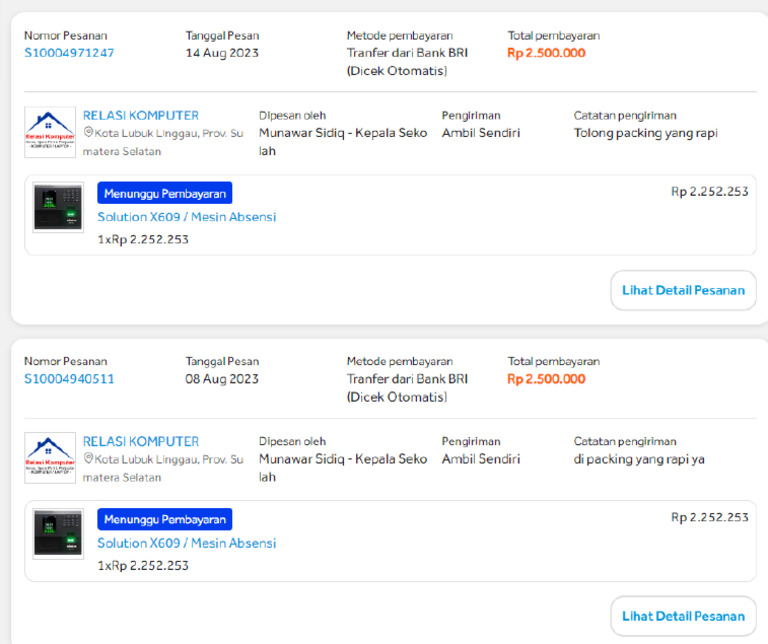768x644 pixels.
Task: Open Solution X609 product link in 08 Aug order
Action: point(186,543)
